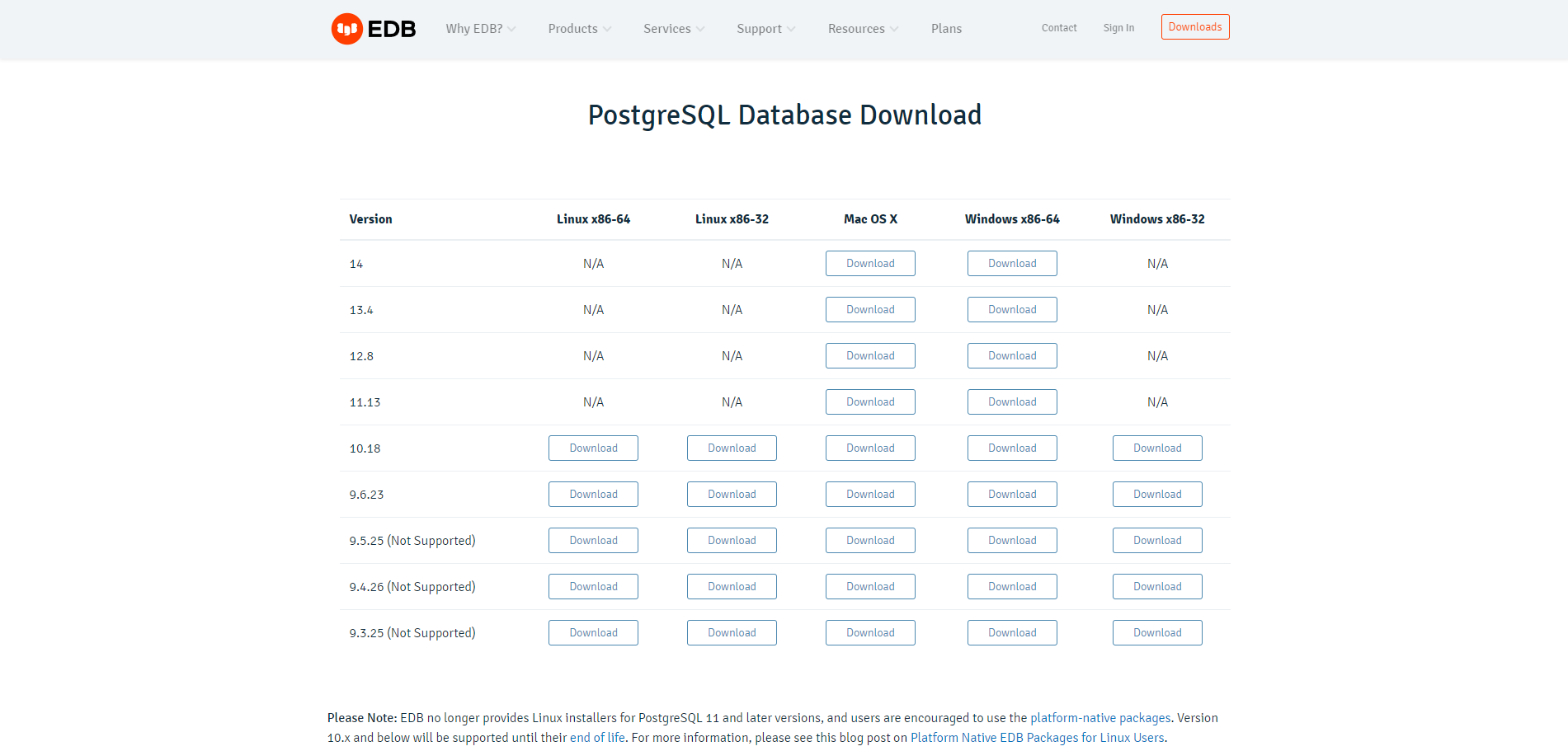The height and width of the screenshot is (751, 1568).
Task: Download version 10.18 for Linux x86-32
Action: pyautogui.click(x=732, y=448)
